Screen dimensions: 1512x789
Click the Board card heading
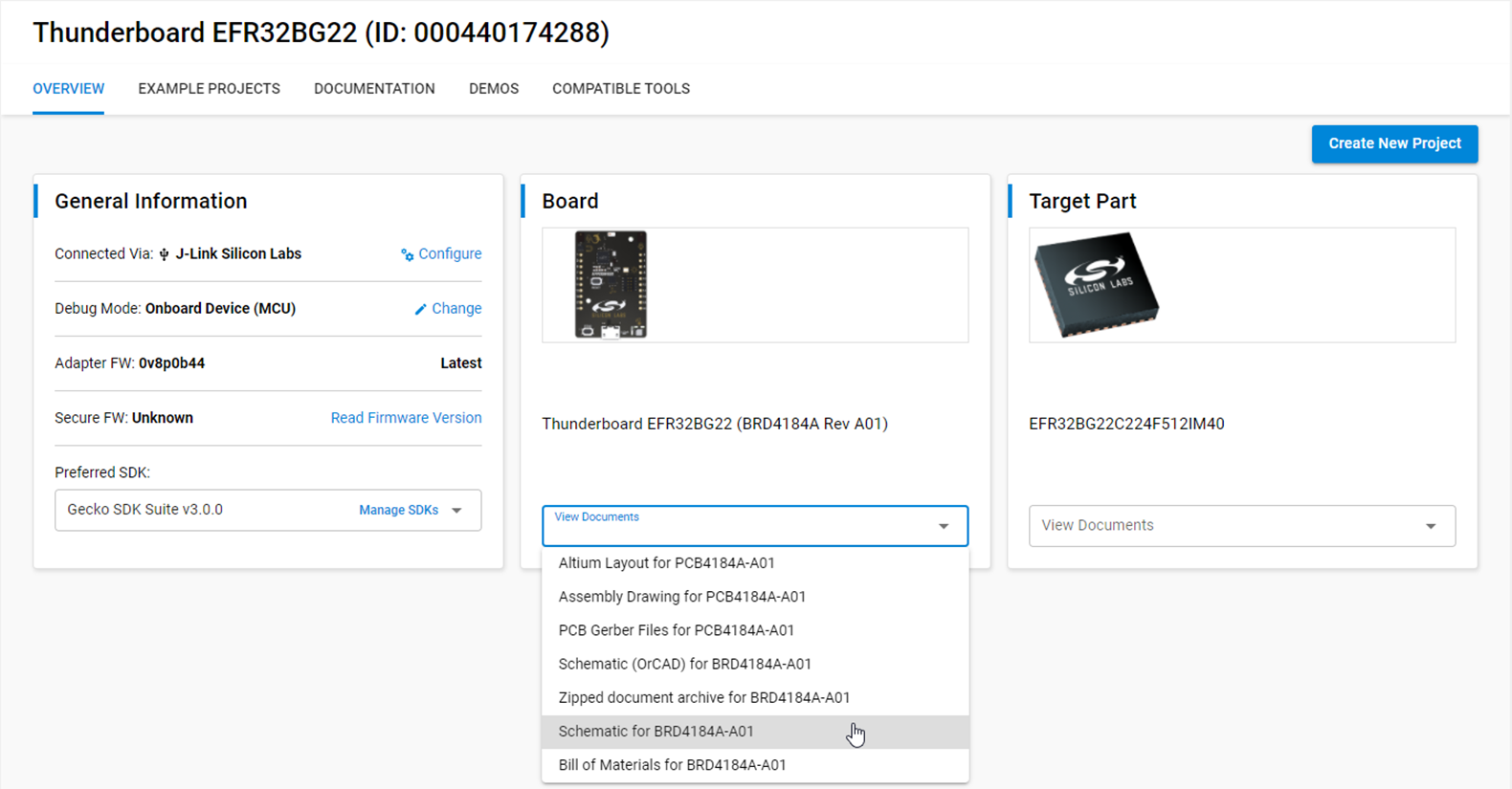point(570,201)
